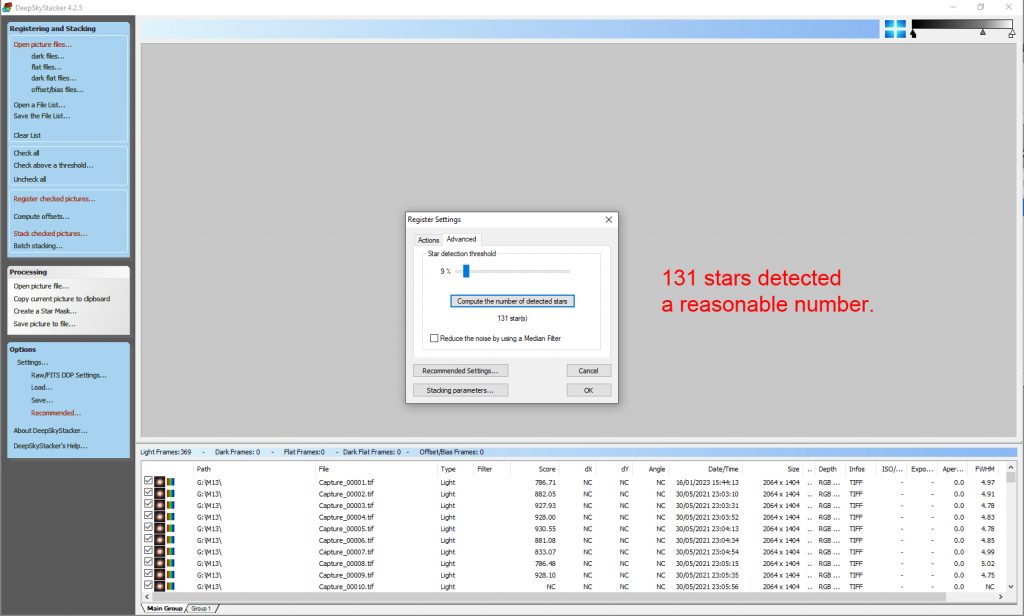
Task: Uncheck the Capture_00001.tif checkbox
Action: [148, 481]
